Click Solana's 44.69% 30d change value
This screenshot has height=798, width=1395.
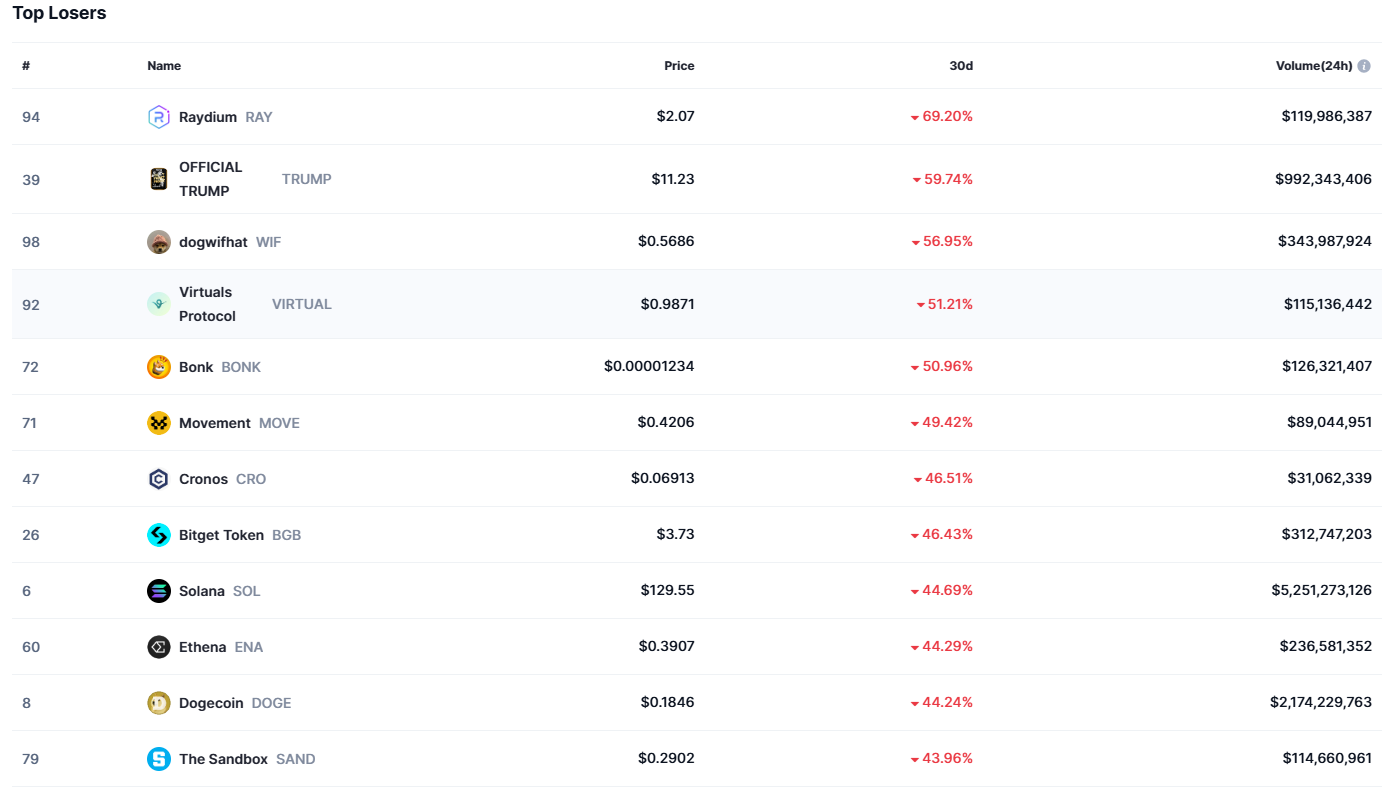pyautogui.click(x=946, y=591)
